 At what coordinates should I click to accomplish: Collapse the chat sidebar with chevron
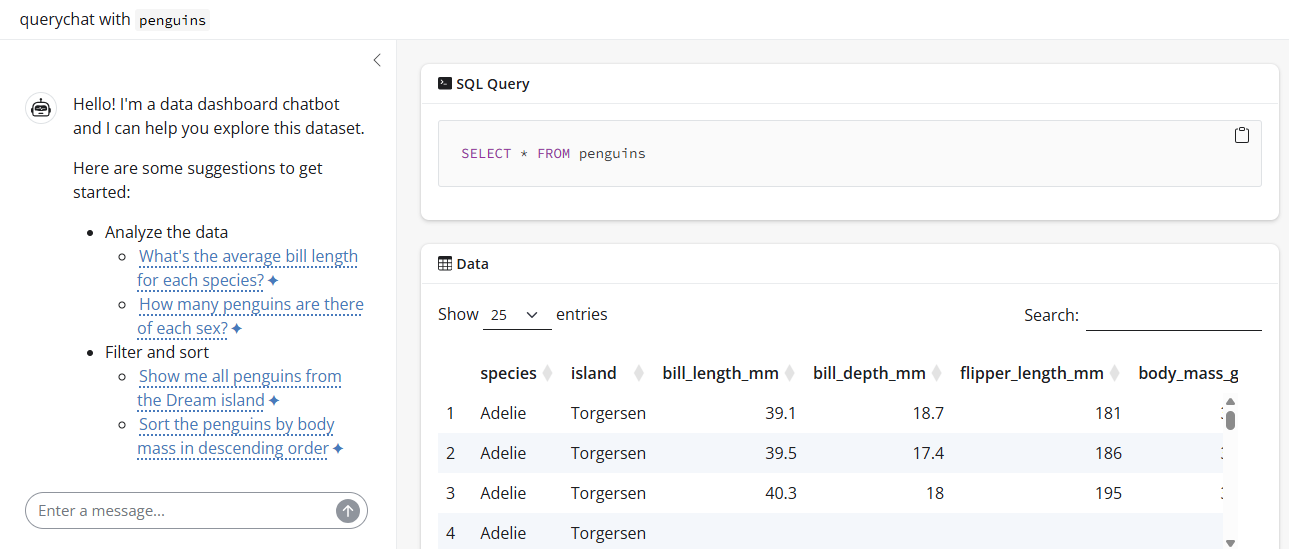[x=377, y=60]
